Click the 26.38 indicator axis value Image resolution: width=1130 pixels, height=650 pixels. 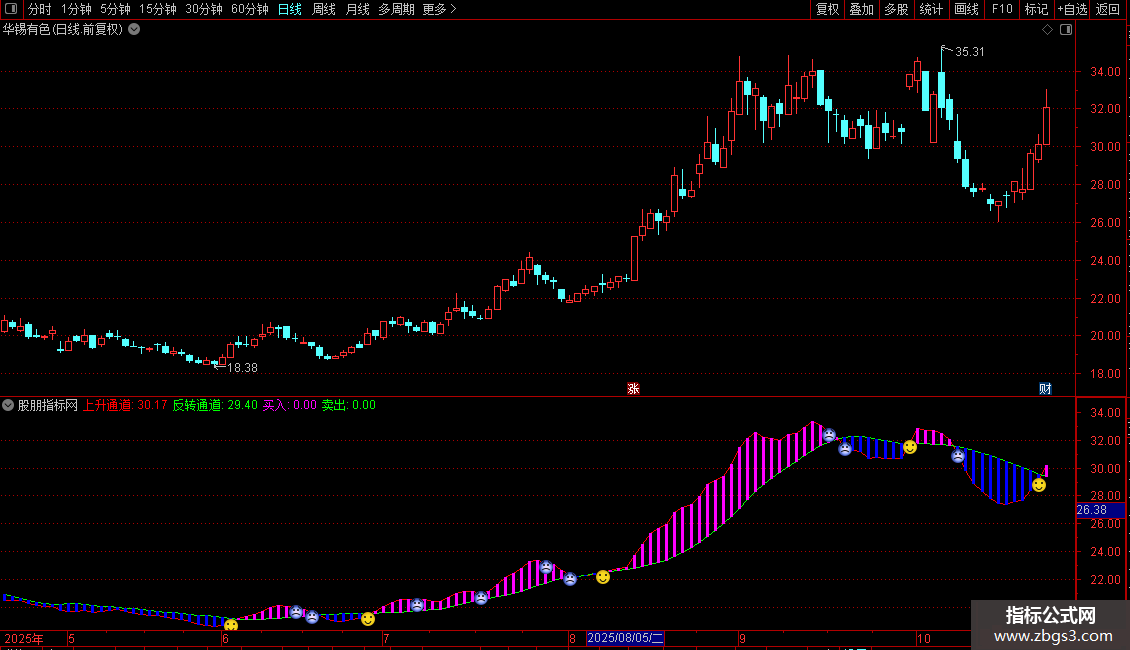1100,509
